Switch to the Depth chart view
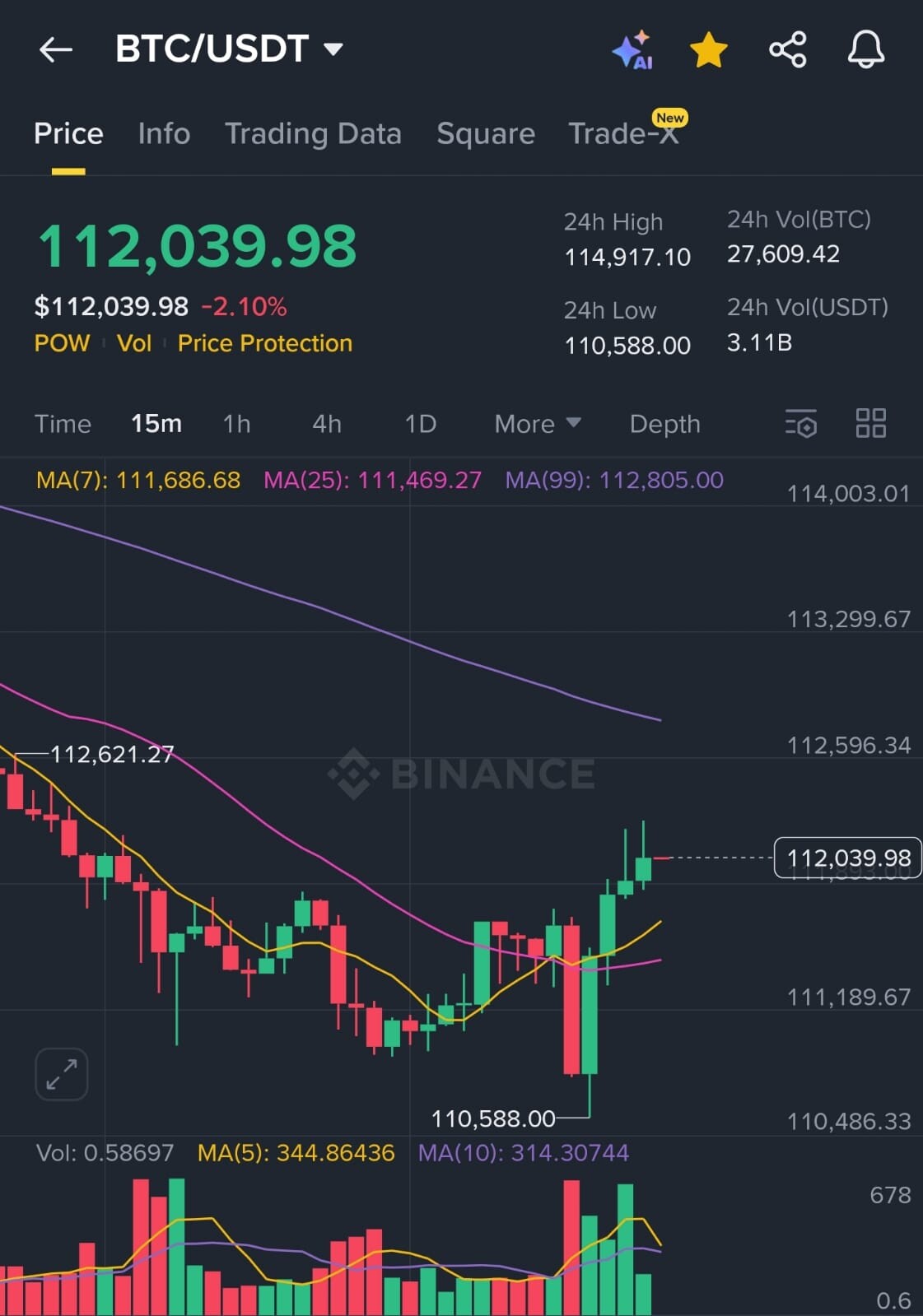923x1316 pixels. pyautogui.click(x=664, y=424)
